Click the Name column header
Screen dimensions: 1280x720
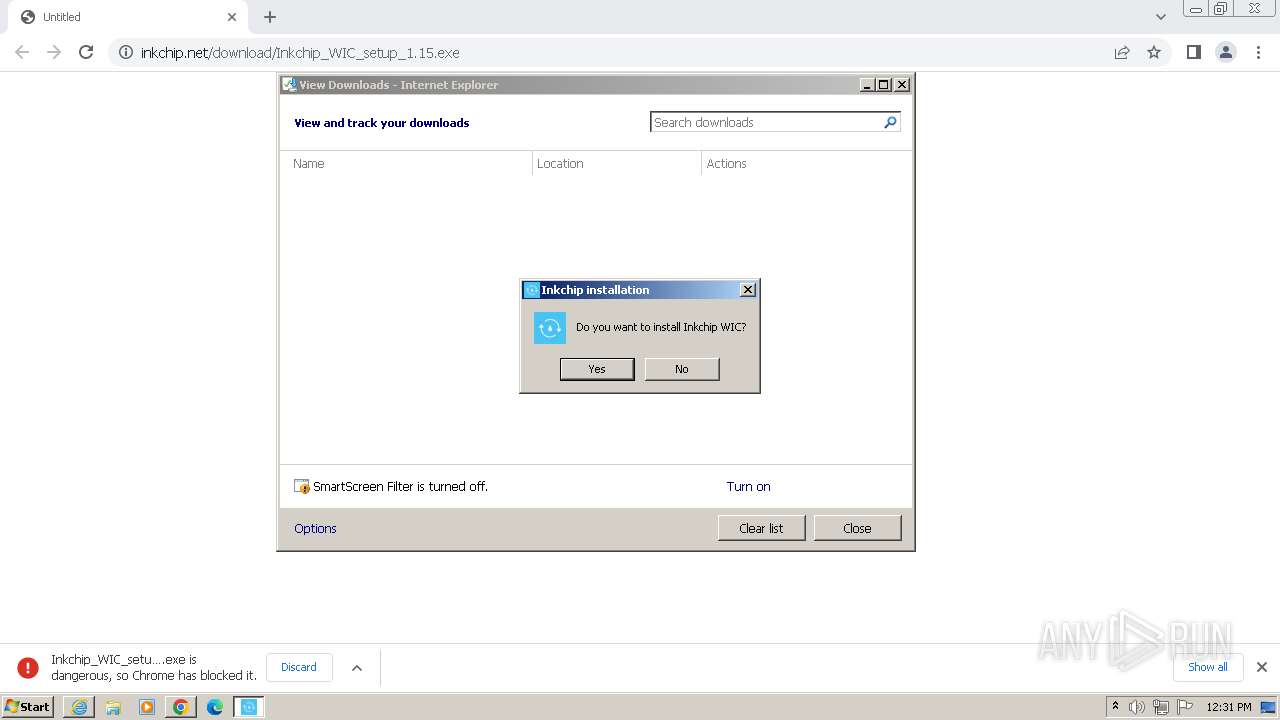308,163
